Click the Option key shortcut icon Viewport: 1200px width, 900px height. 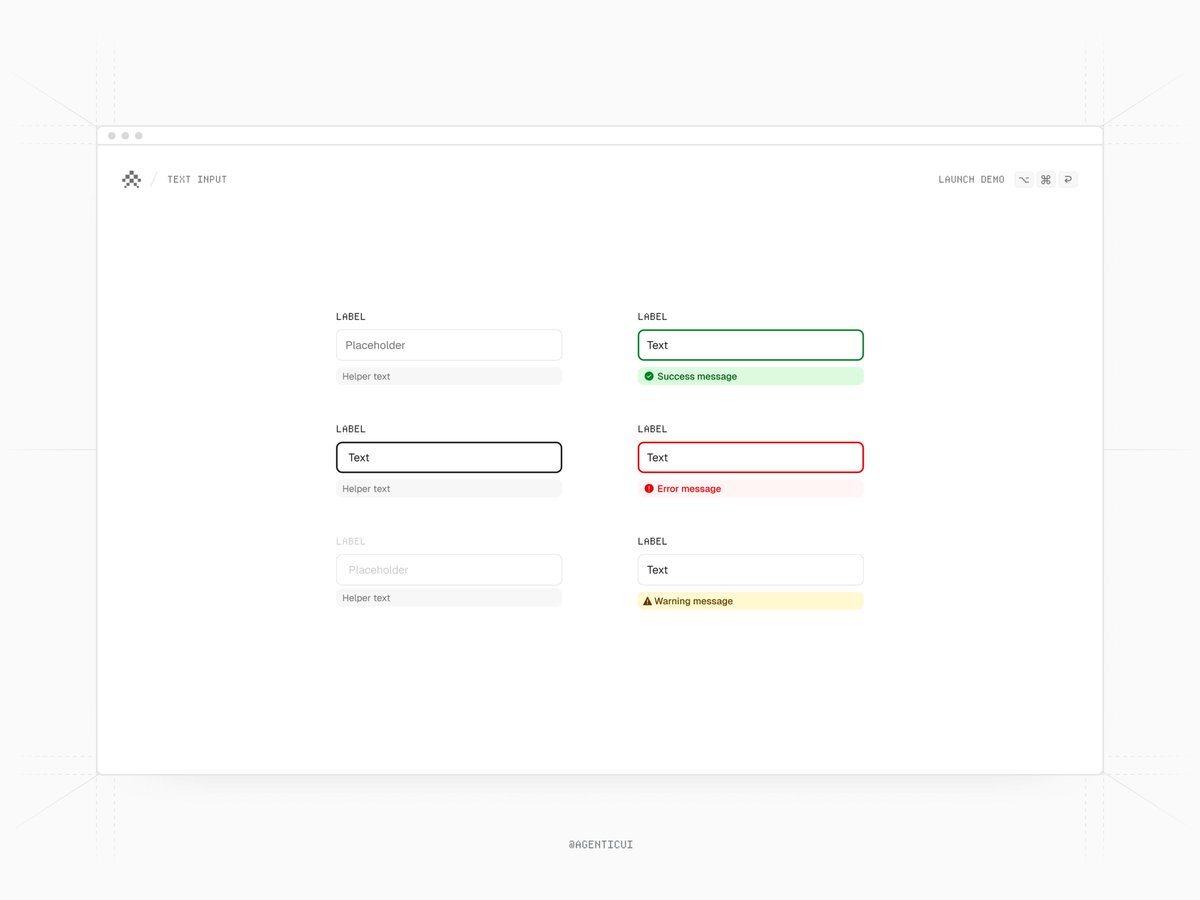1023,179
